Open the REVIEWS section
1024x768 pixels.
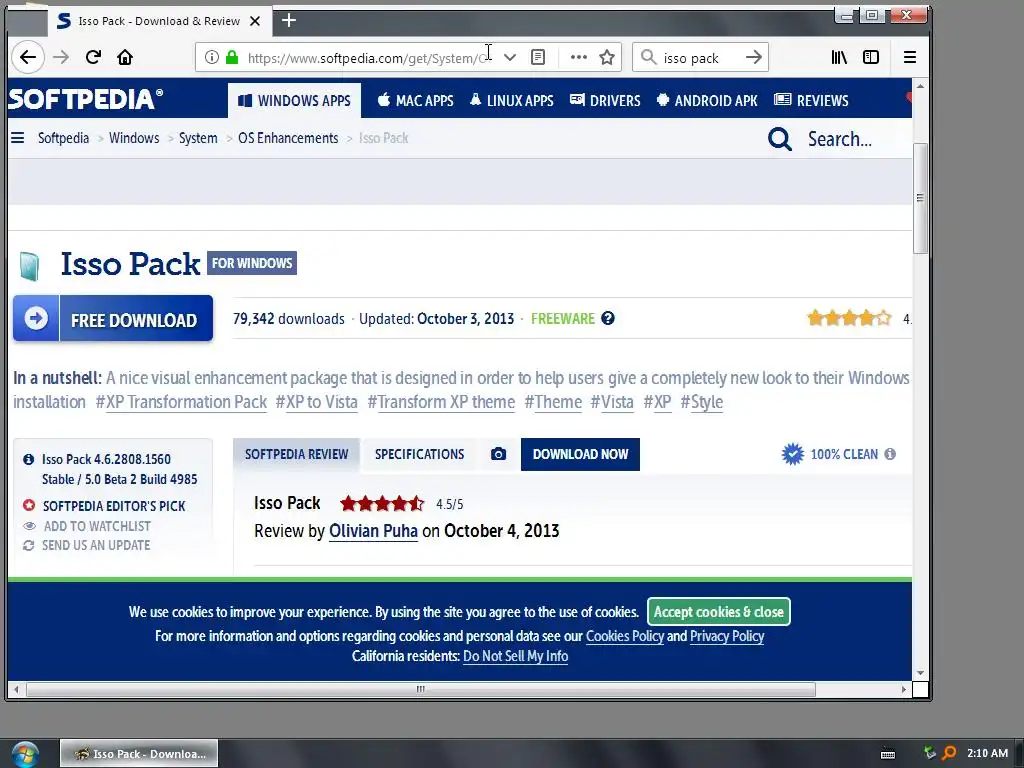[x=811, y=101]
